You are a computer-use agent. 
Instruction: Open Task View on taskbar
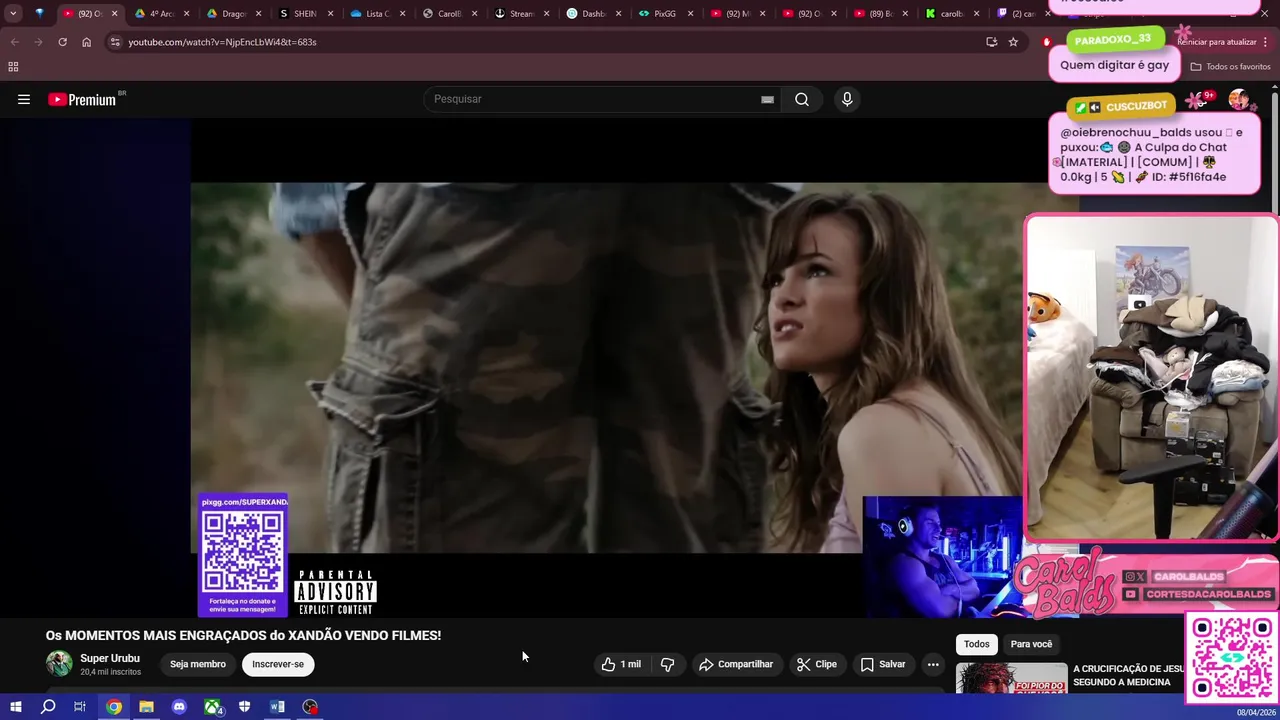coord(80,707)
